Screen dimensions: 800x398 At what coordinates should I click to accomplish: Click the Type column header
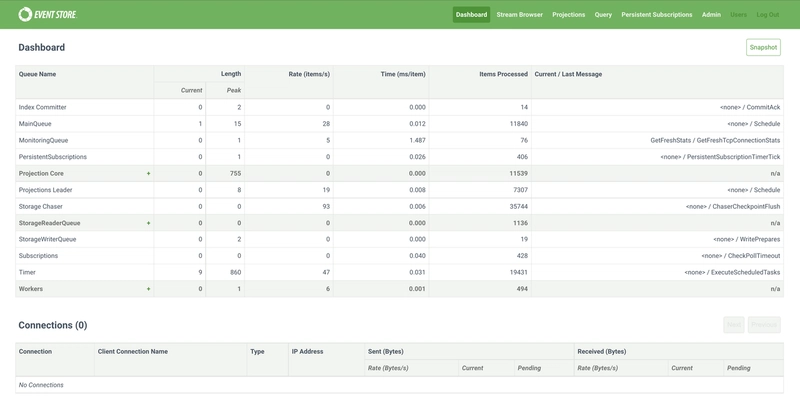pyautogui.click(x=257, y=352)
